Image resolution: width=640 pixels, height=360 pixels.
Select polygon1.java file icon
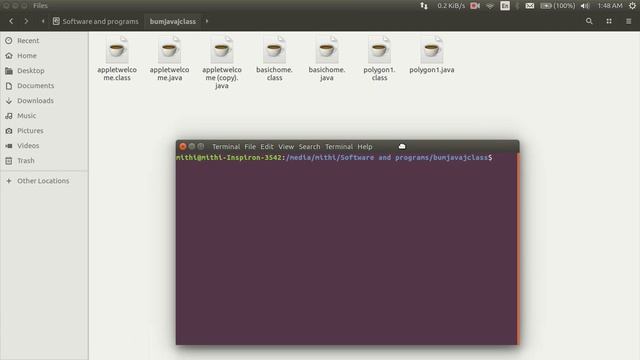[x=431, y=50]
